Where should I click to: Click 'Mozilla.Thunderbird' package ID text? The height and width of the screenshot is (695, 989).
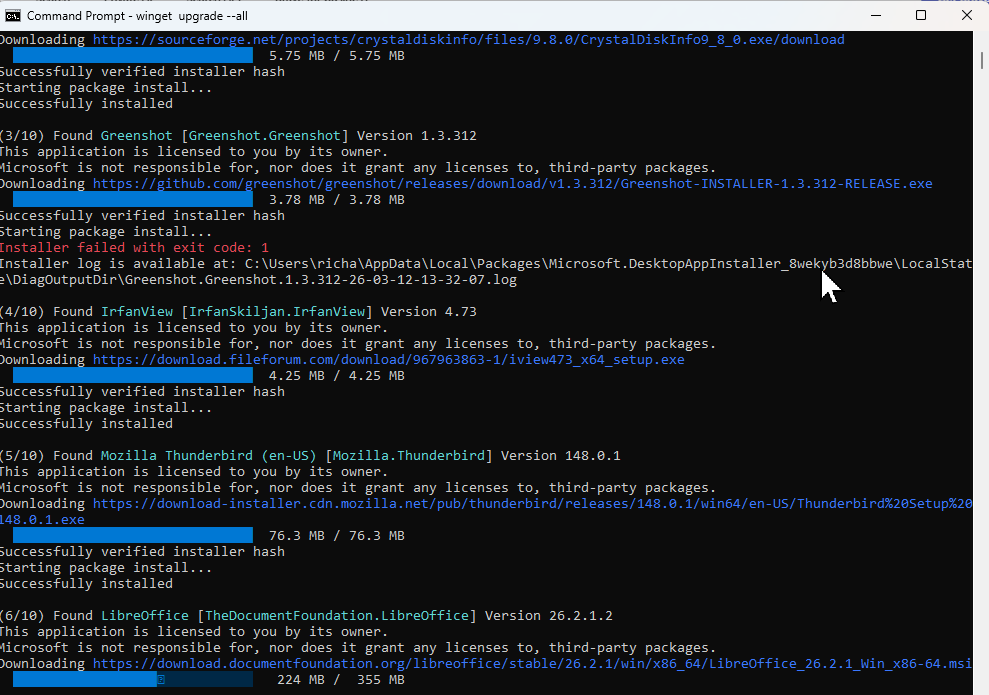pyautogui.click(x=409, y=456)
